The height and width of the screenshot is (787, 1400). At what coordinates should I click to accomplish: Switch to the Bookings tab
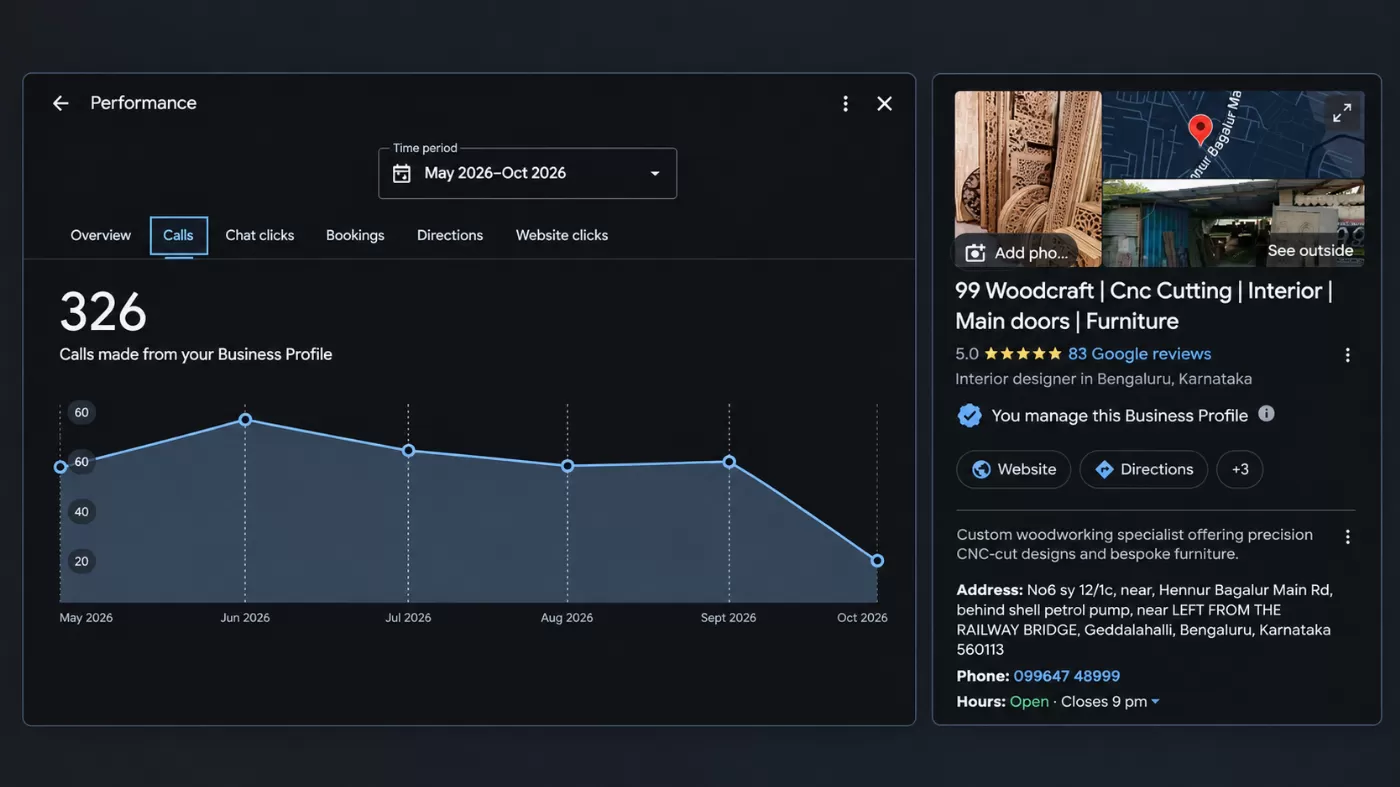point(355,235)
